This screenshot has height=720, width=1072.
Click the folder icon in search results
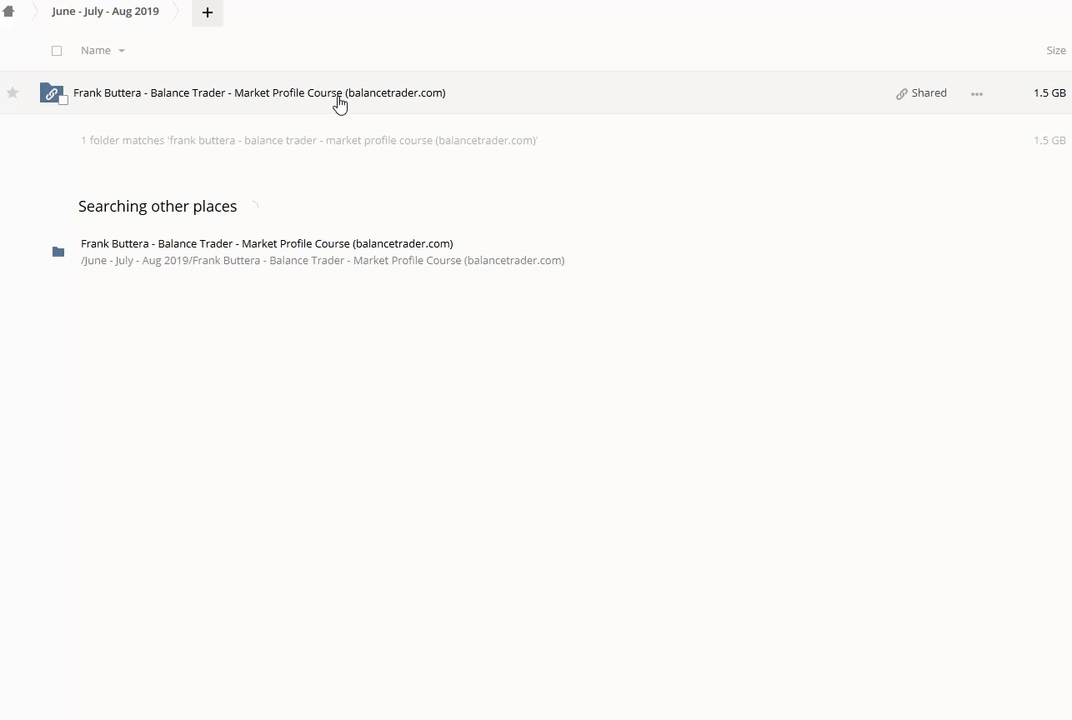(58, 252)
